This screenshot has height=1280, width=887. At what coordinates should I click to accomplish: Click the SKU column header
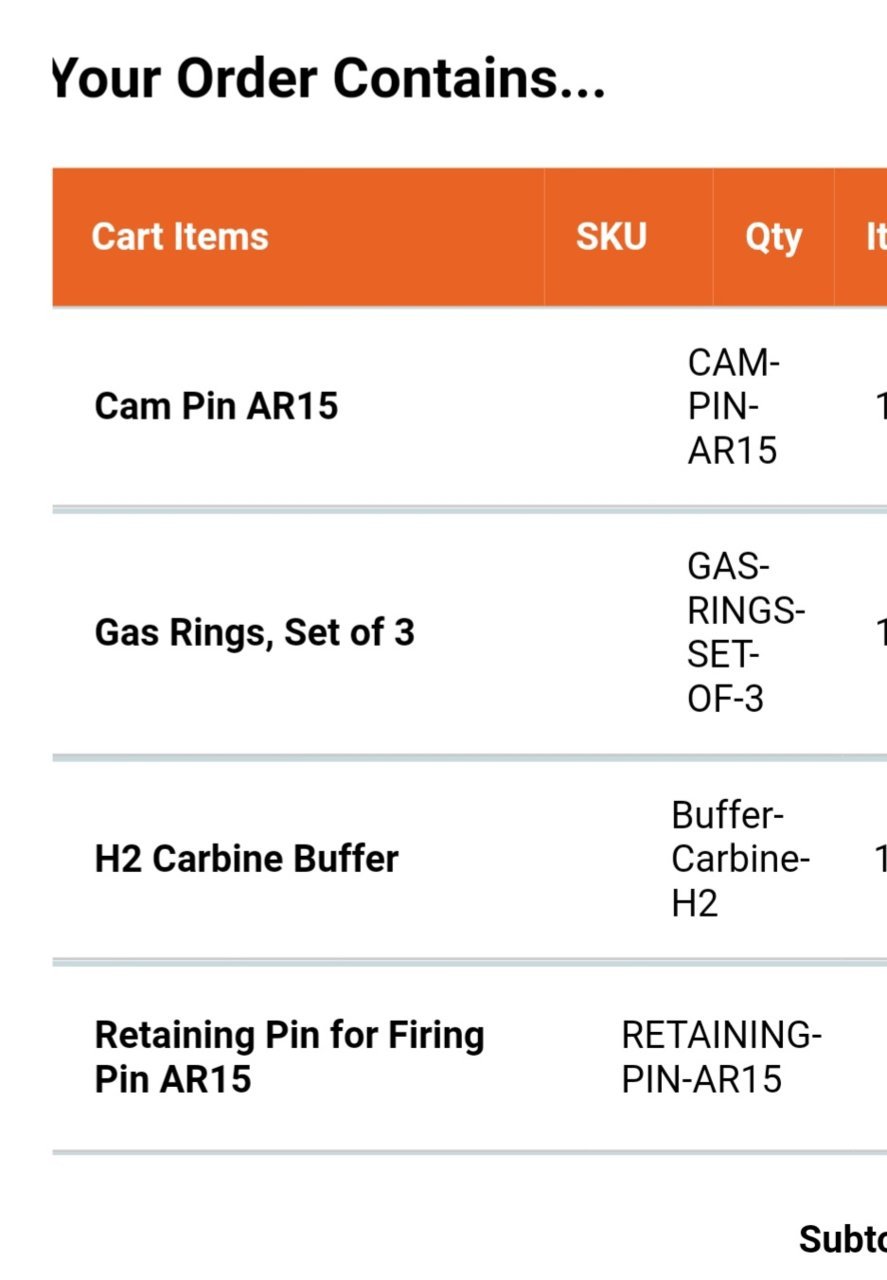pos(611,237)
